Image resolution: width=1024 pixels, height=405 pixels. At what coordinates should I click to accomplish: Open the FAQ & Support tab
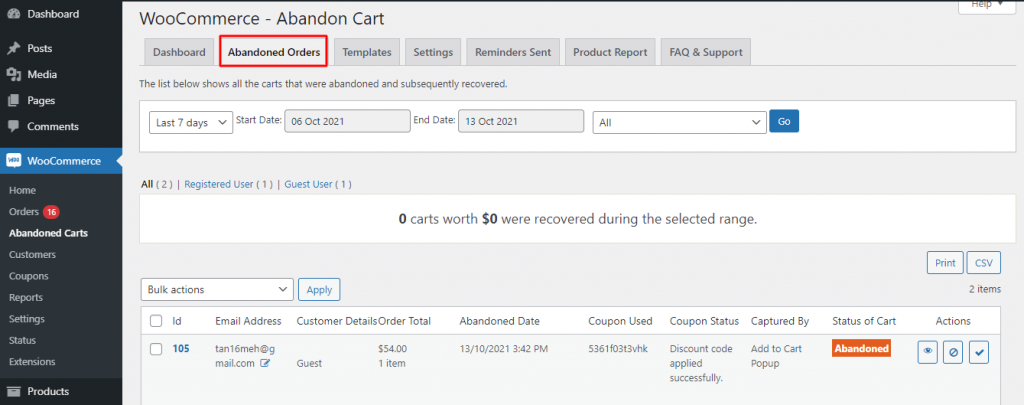tap(706, 52)
